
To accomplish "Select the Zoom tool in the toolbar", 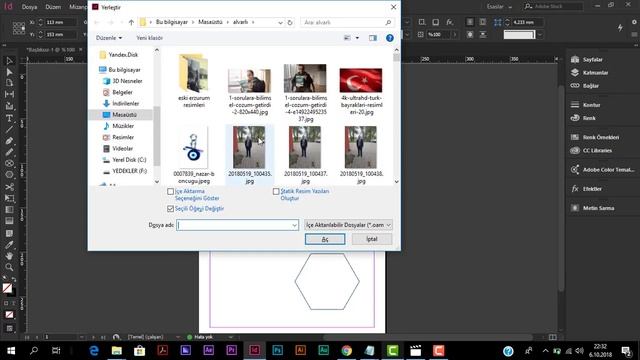I will [x=9, y=267].
